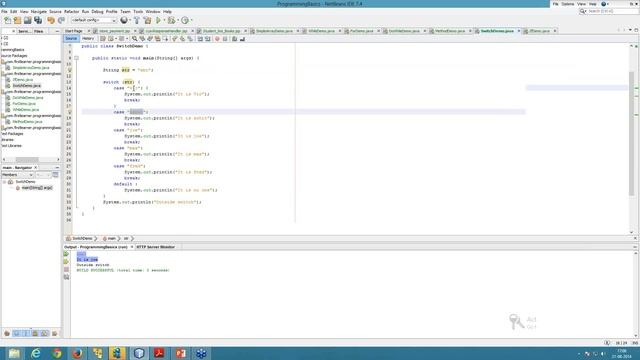The height and width of the screenshot is (360, 640).
Task: Open the Services panel tab
Action: (x=24, y=31)
